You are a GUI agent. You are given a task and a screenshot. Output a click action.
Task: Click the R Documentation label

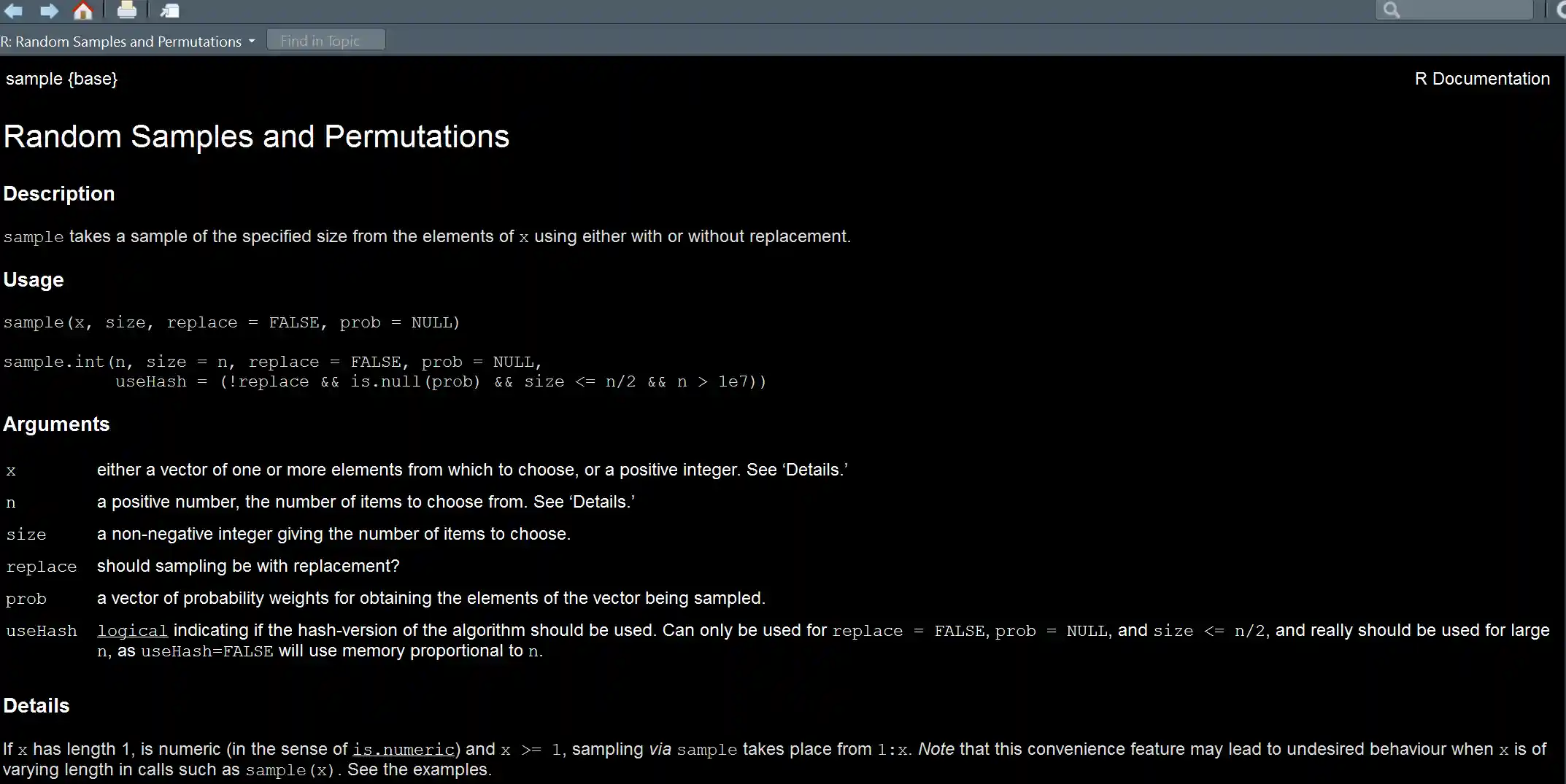[1481, 79]
